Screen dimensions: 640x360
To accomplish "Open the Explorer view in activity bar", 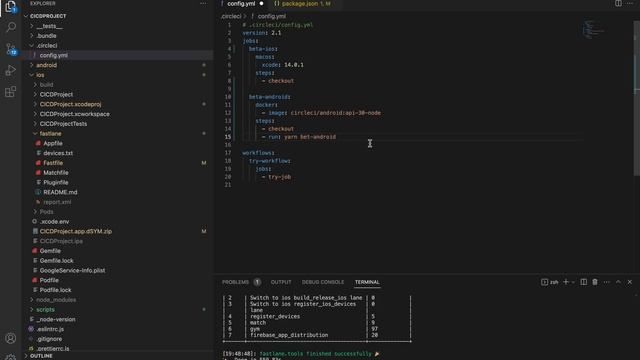I will click(10, 7).
